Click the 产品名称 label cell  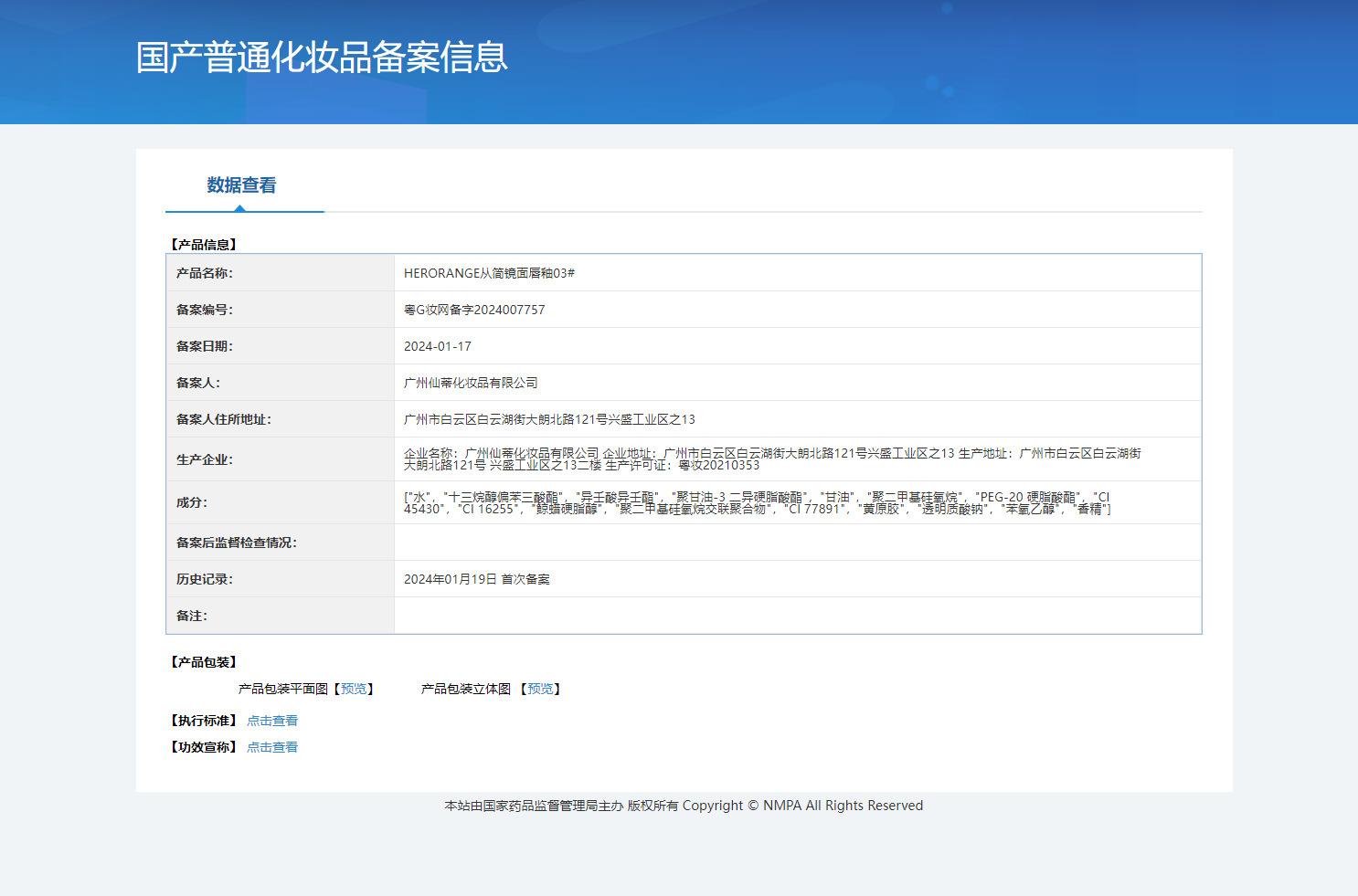[x=280, y=273]
